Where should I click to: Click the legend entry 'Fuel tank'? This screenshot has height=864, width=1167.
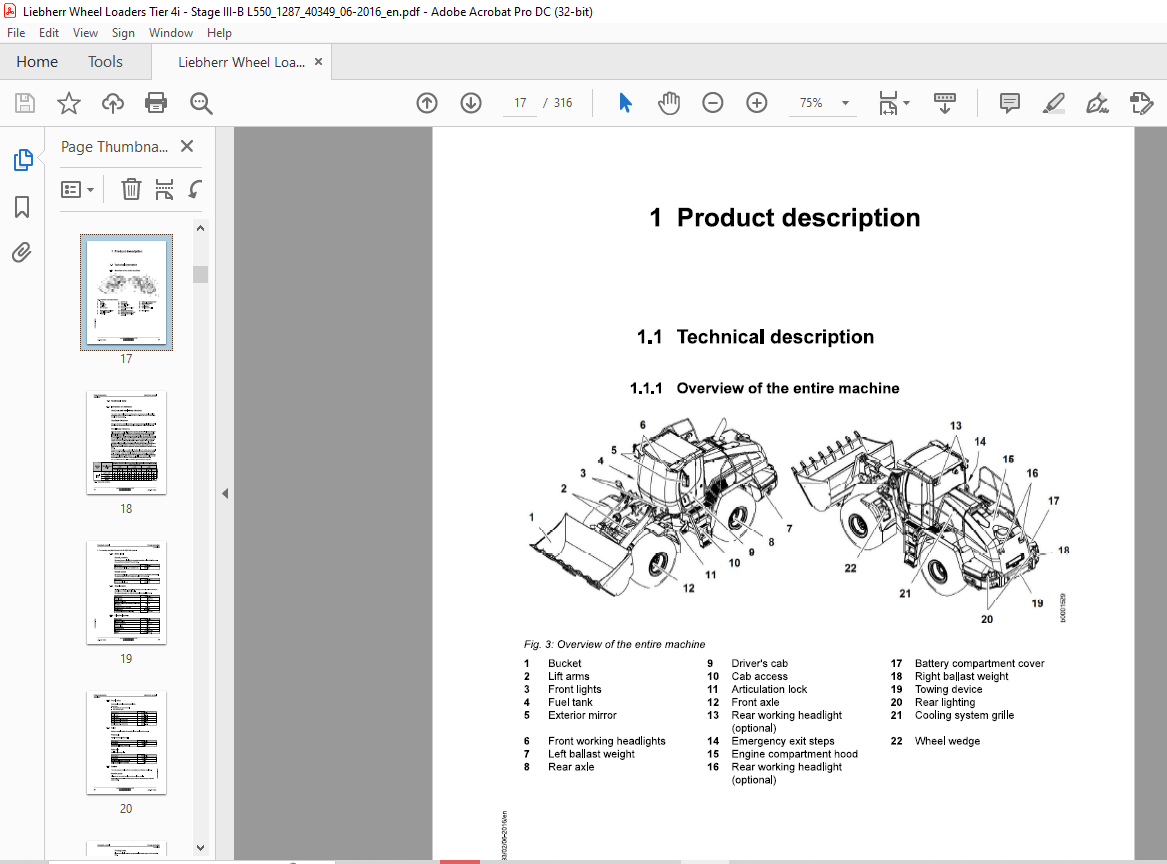coord(570,702)
